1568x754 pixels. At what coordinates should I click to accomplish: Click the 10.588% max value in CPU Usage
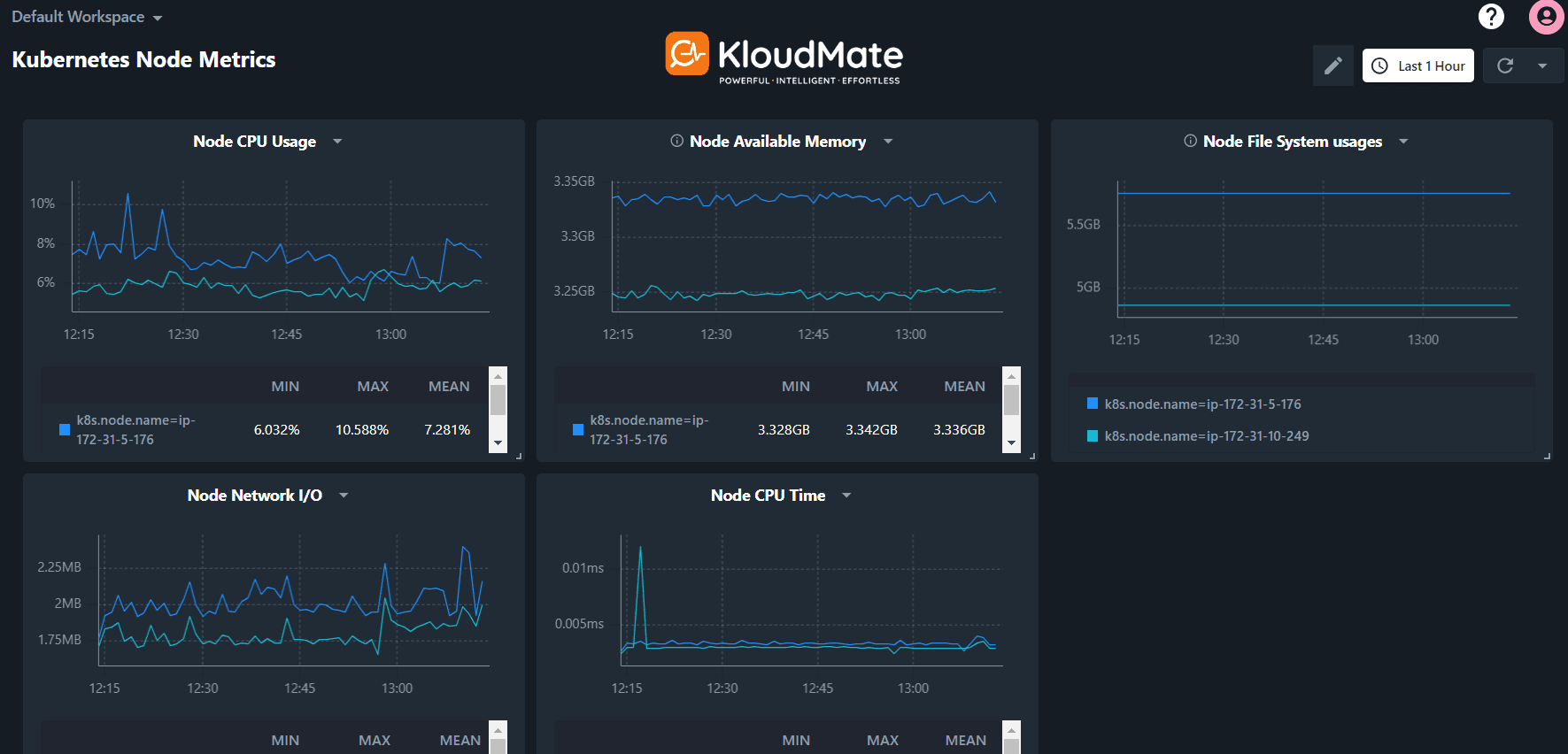(362, 429)
